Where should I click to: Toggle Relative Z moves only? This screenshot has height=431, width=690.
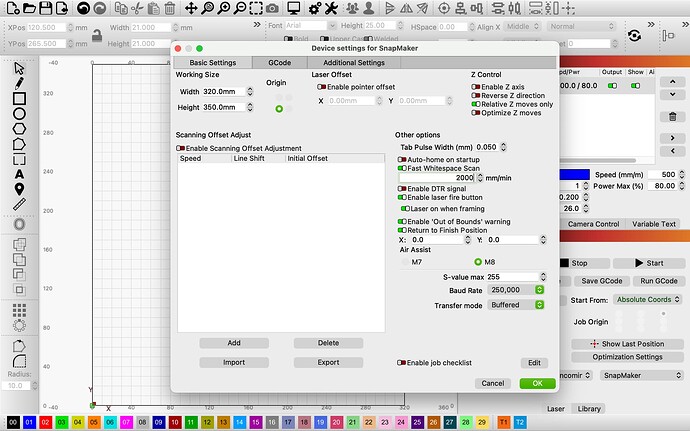(476, 104)
